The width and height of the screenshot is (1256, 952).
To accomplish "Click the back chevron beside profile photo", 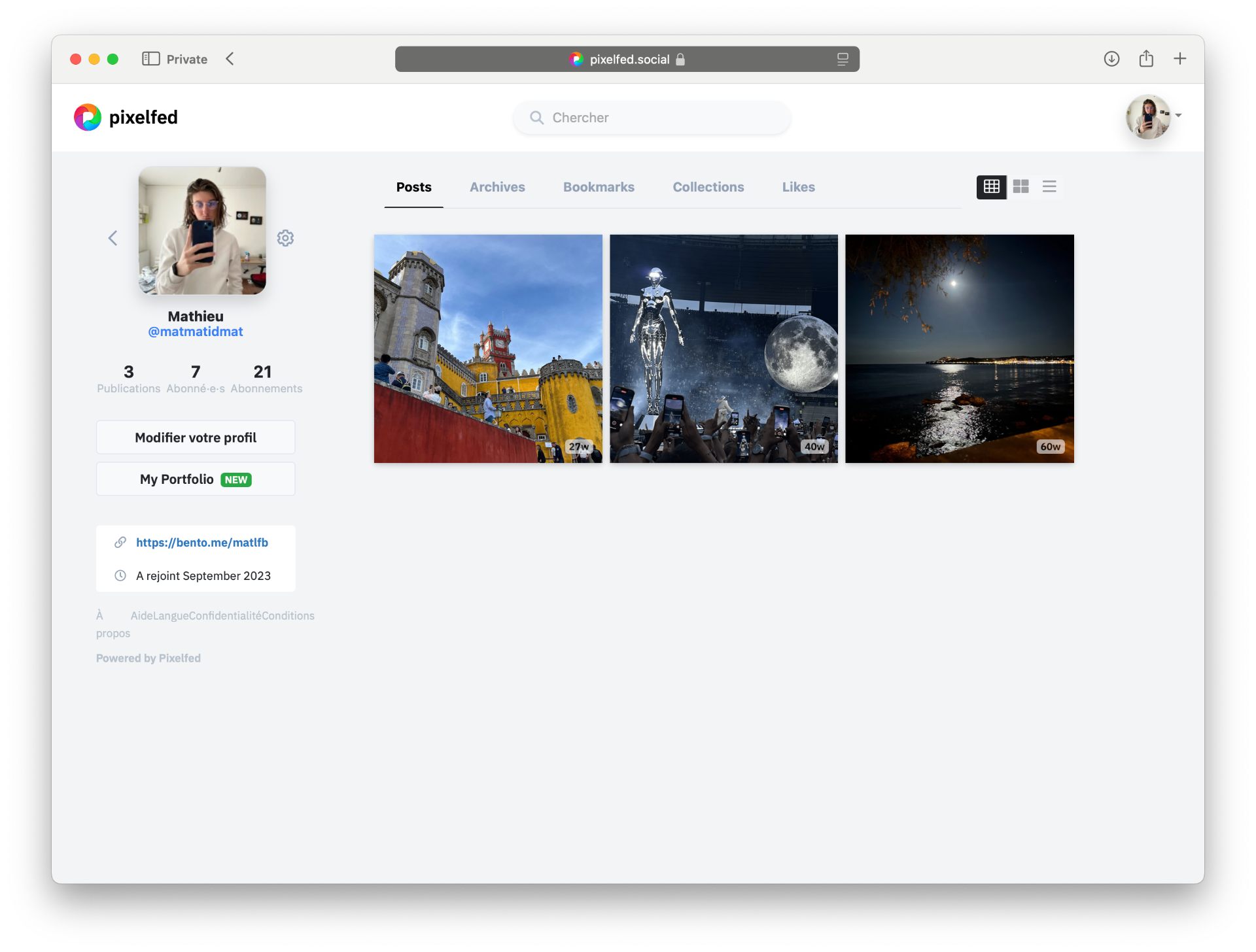I will 113,238.
